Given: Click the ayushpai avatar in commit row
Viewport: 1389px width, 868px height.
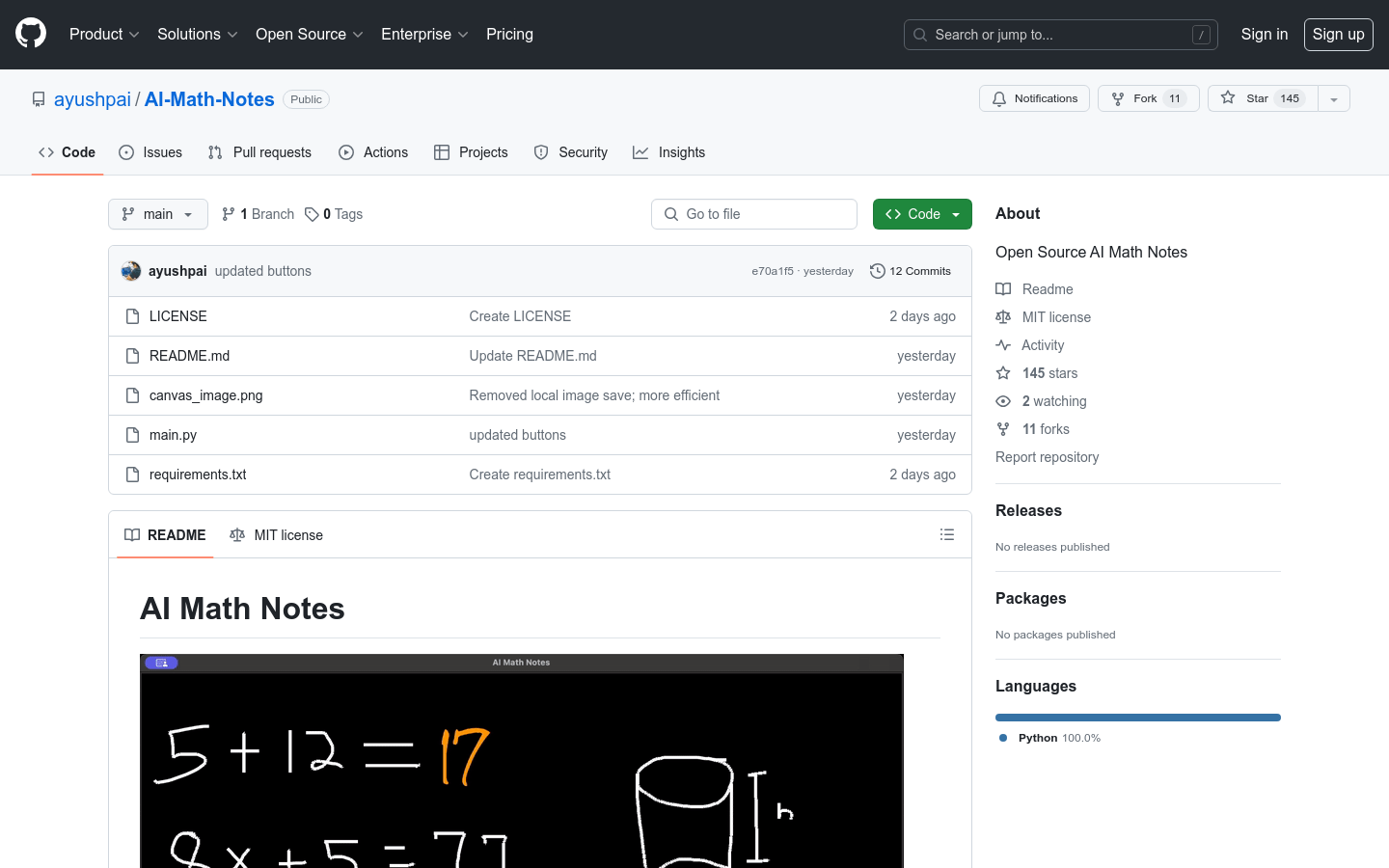Looking at the screenshot, I should coord(131,271).
